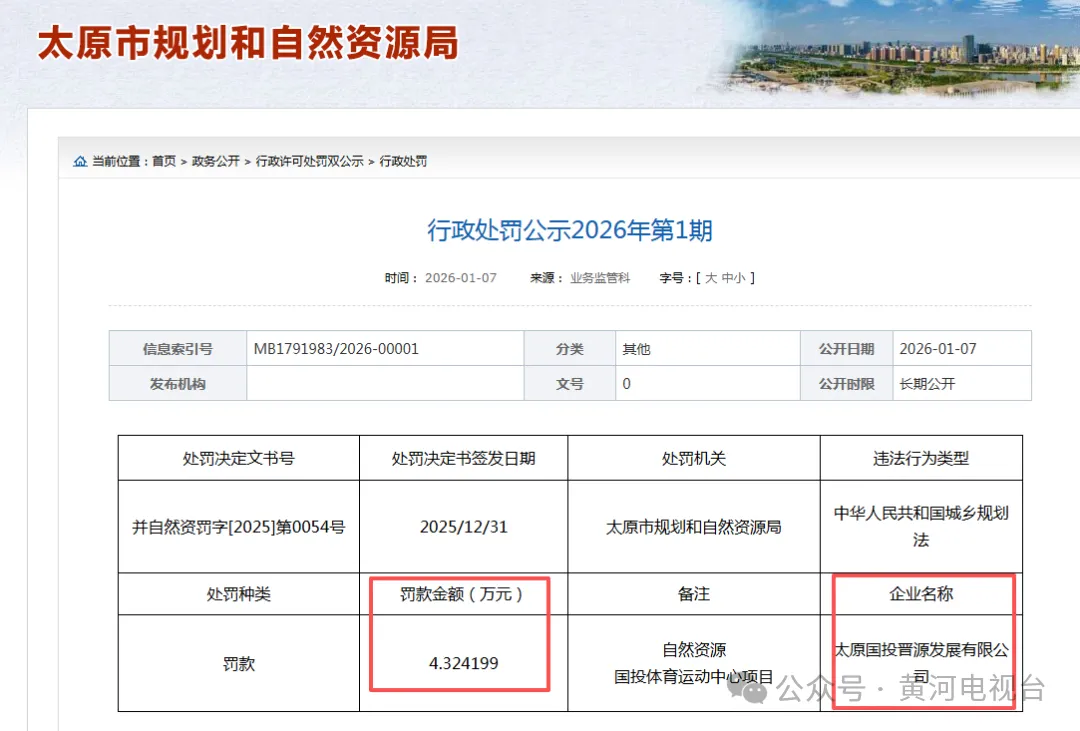
Task: Click the fine amount 4.324199
Action: (x=464, y=663)
